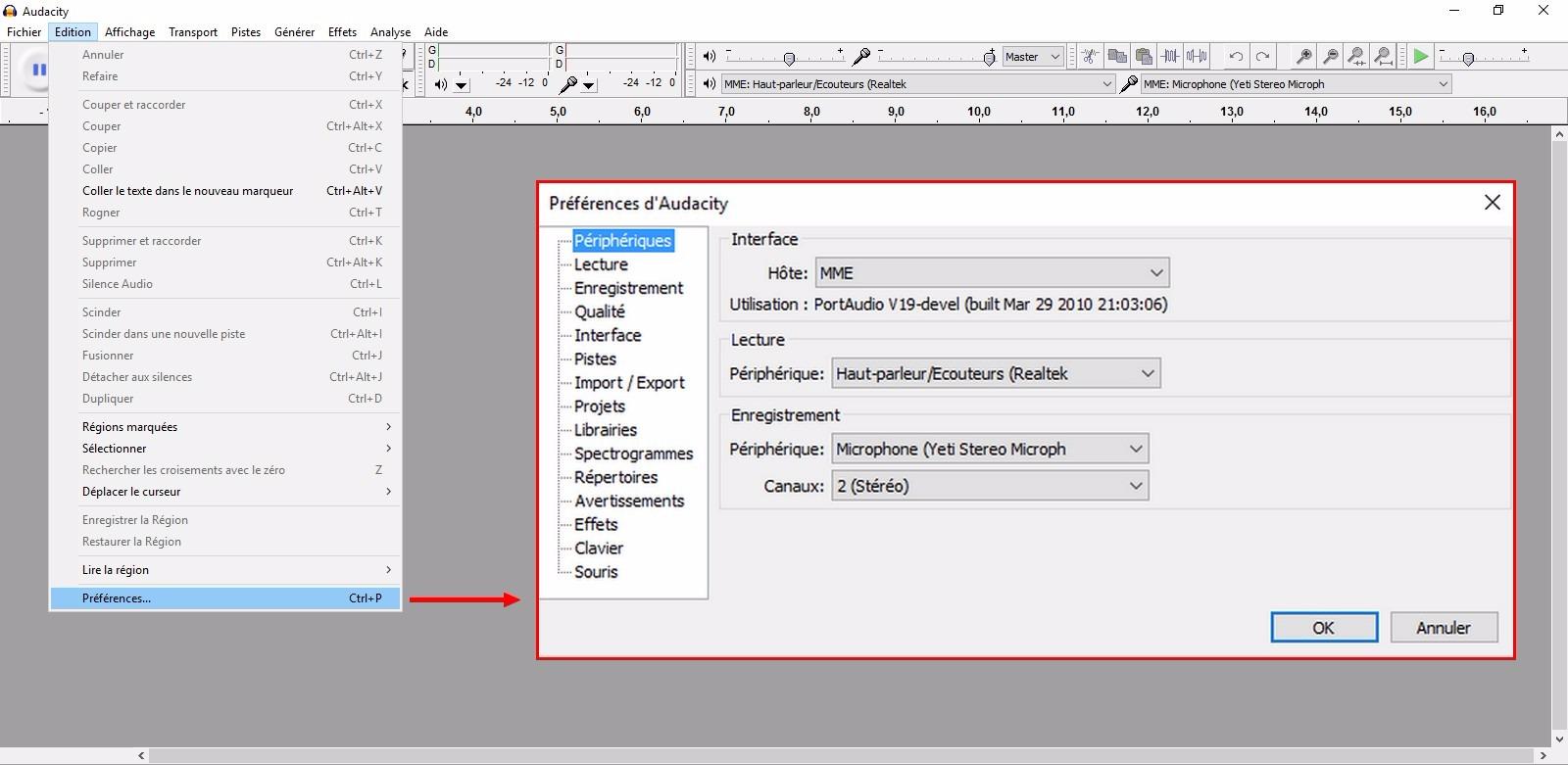Open the Effets menu
The height and width of the screenshot is (765, 1568).
(x=342, y=31)
